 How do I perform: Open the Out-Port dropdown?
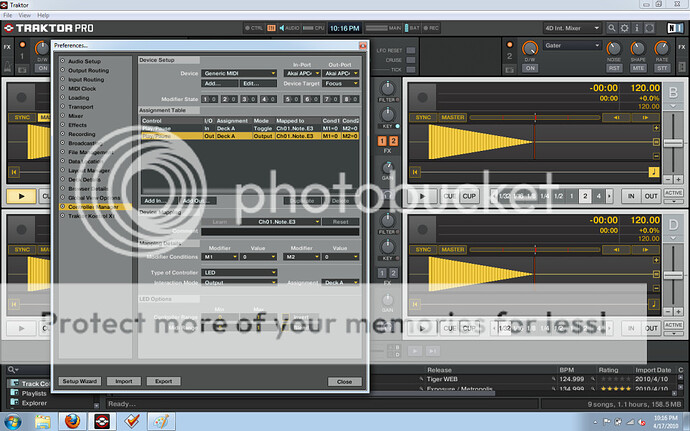341,73
